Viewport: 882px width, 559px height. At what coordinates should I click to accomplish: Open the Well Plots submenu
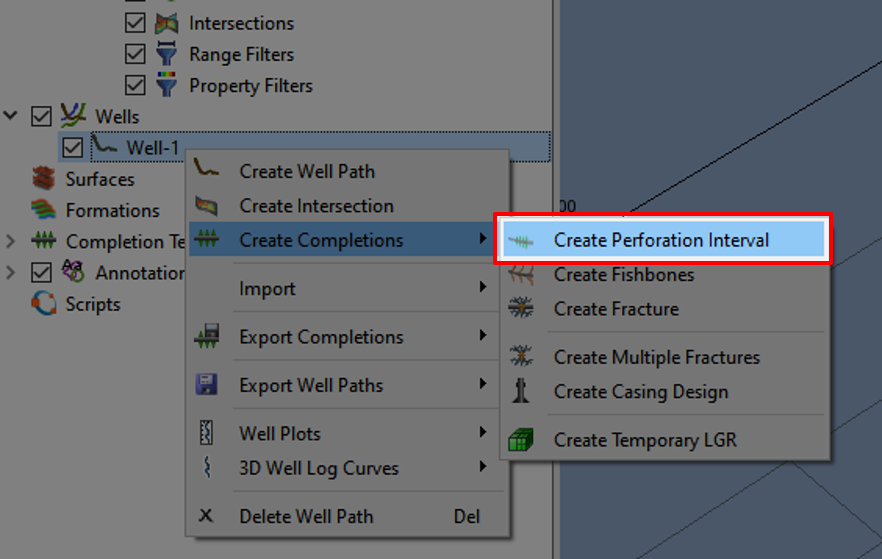pos(280,434)
